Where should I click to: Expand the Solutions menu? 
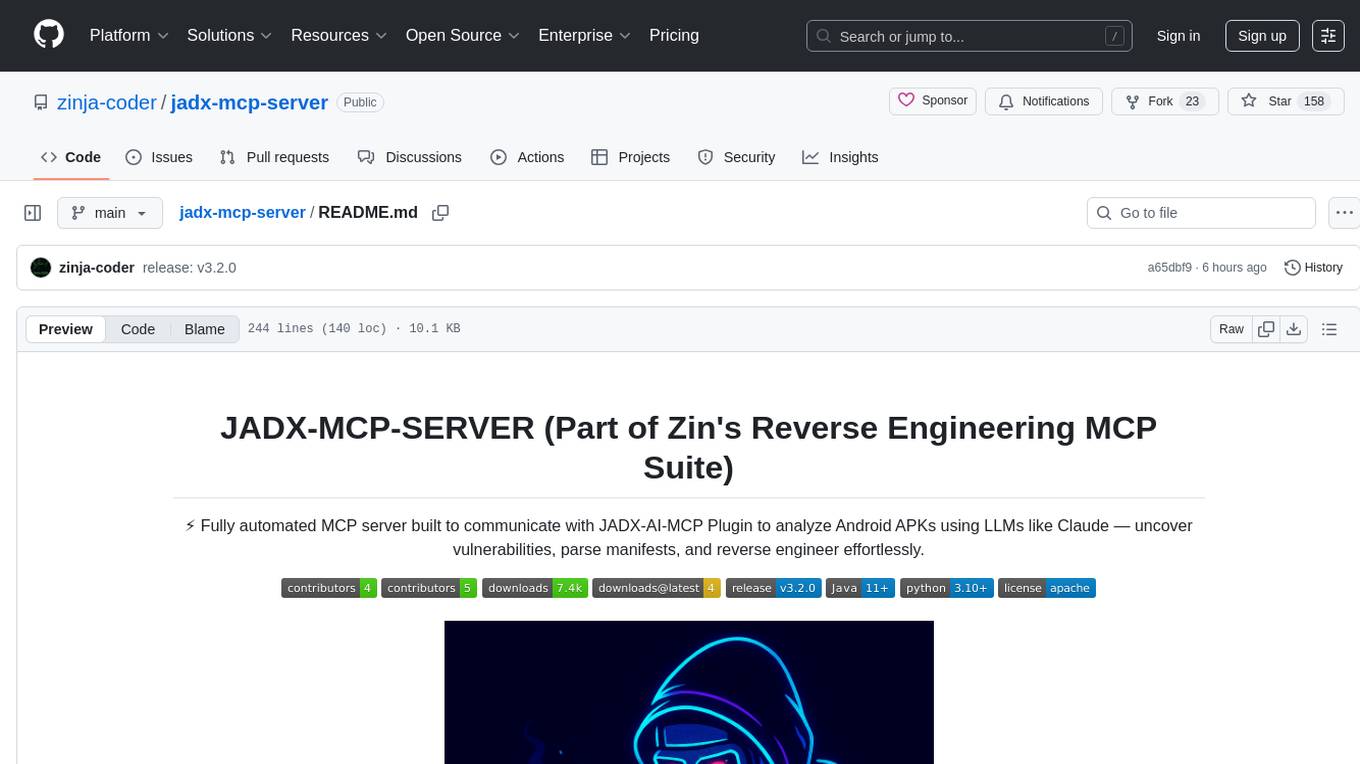[230, 35]
